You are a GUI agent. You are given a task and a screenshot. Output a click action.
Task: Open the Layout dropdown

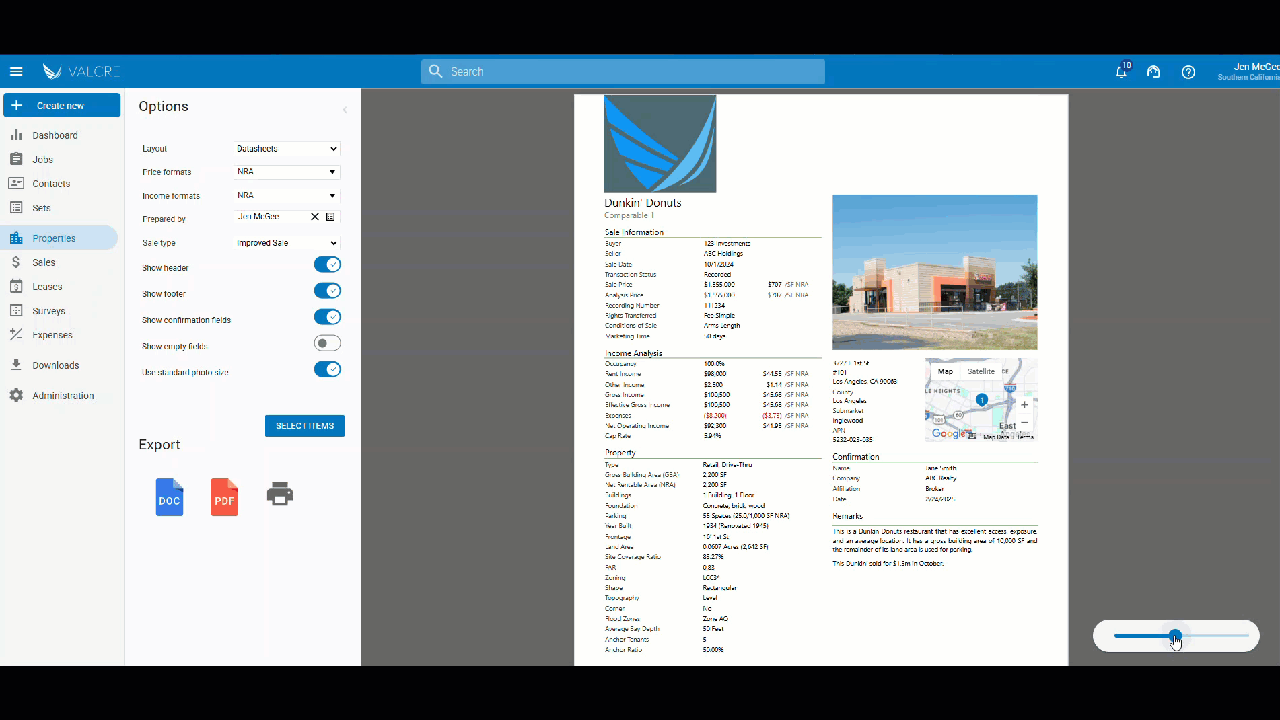click(x=287, y=149)
